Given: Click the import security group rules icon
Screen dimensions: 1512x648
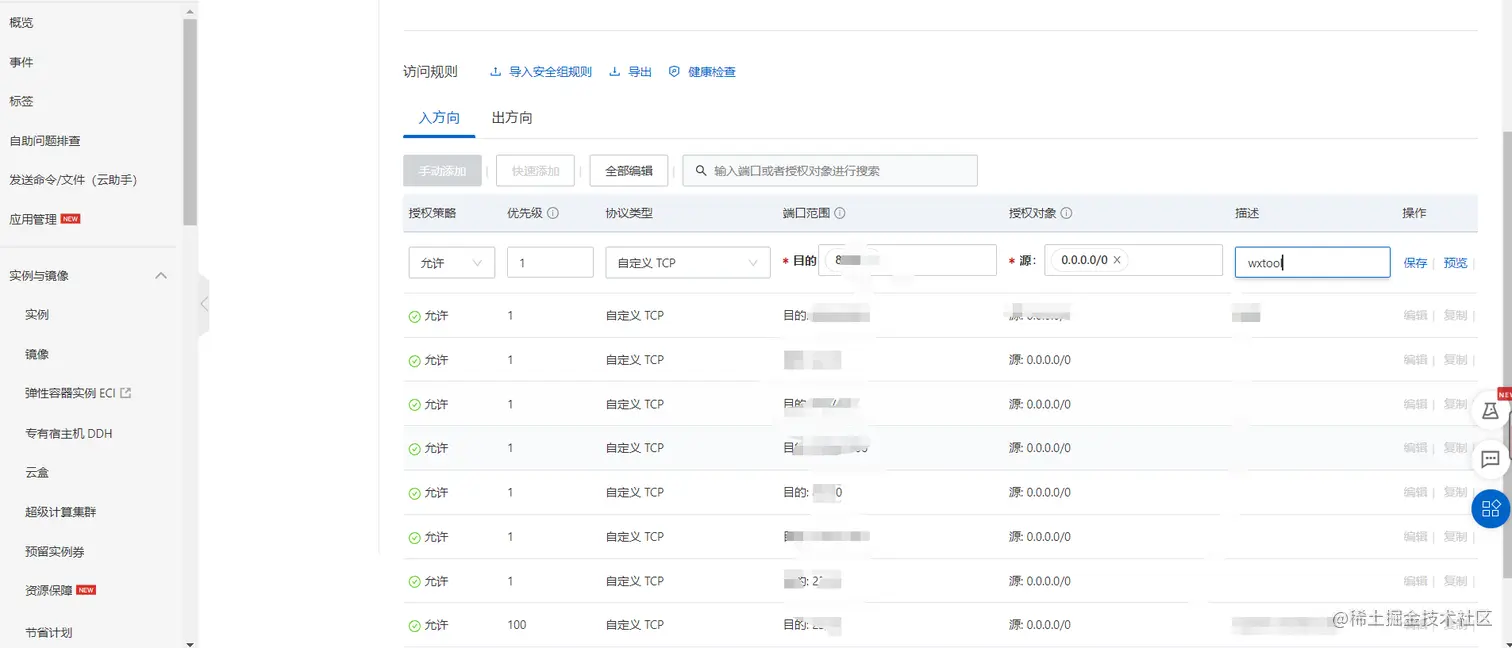Looking at the screenshot, I should click(x=495, y=71).
